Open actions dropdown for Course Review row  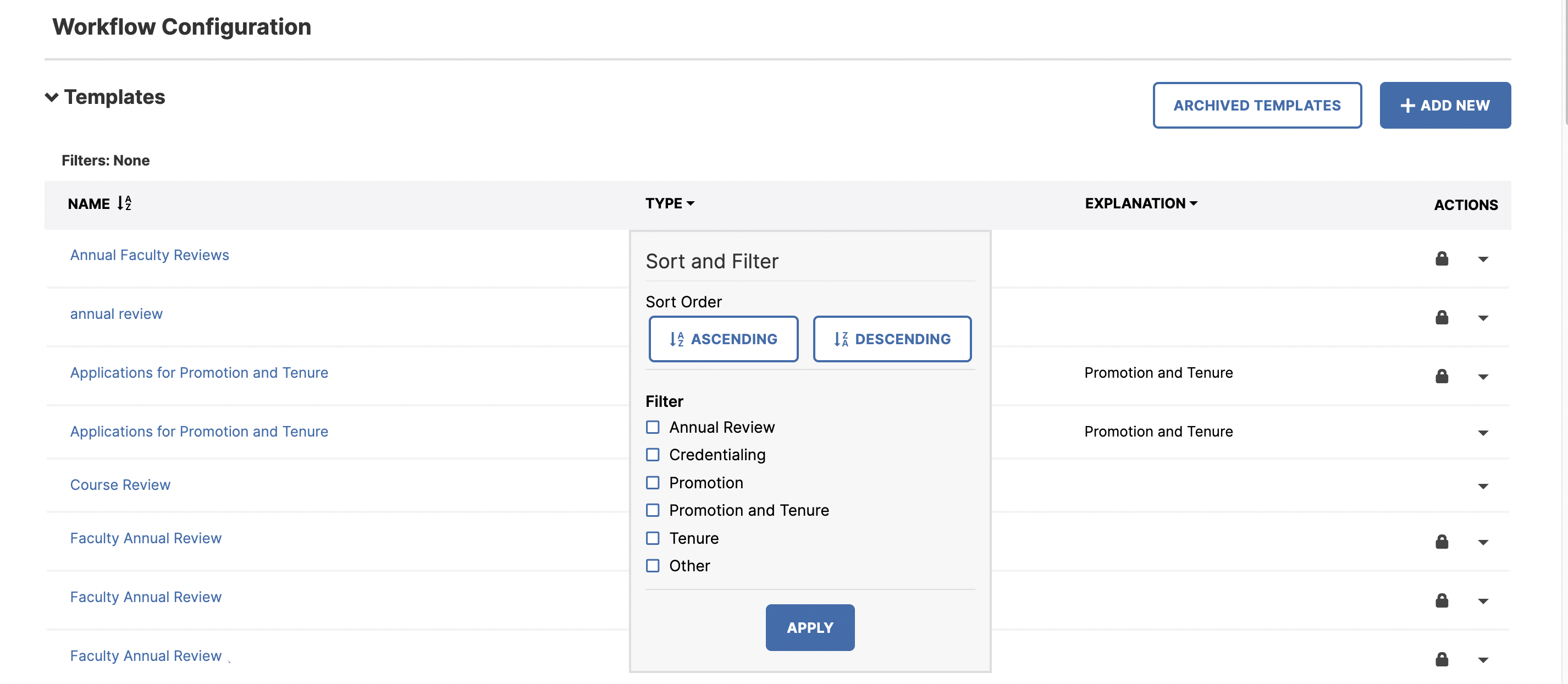(1483, 486)
